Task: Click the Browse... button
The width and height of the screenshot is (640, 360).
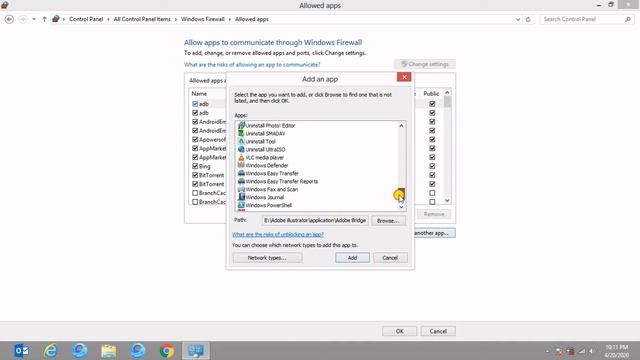Action: coord(388,221)
